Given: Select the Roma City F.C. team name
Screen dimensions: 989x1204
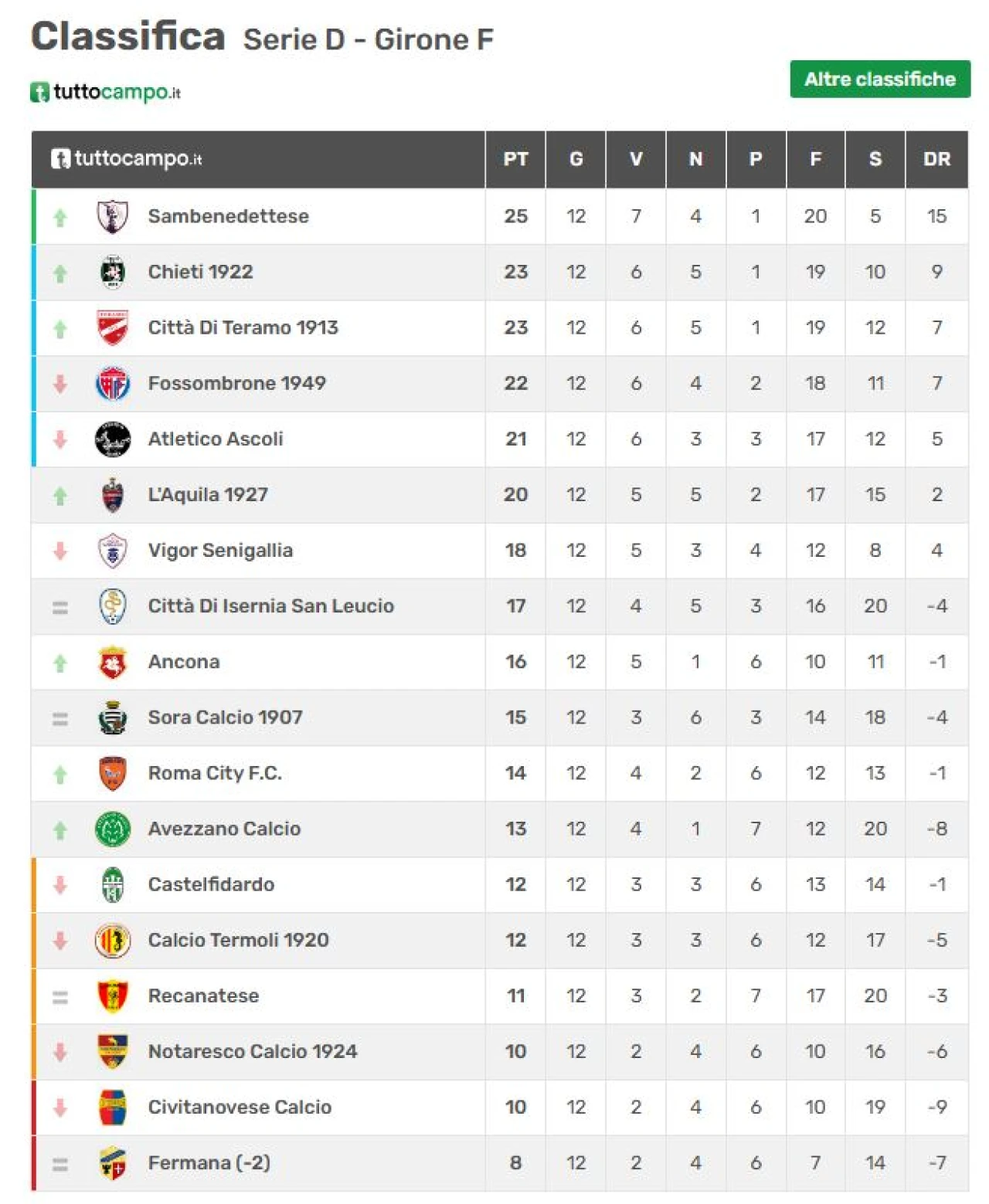Looking at the screenshot, I should (215, 773).
